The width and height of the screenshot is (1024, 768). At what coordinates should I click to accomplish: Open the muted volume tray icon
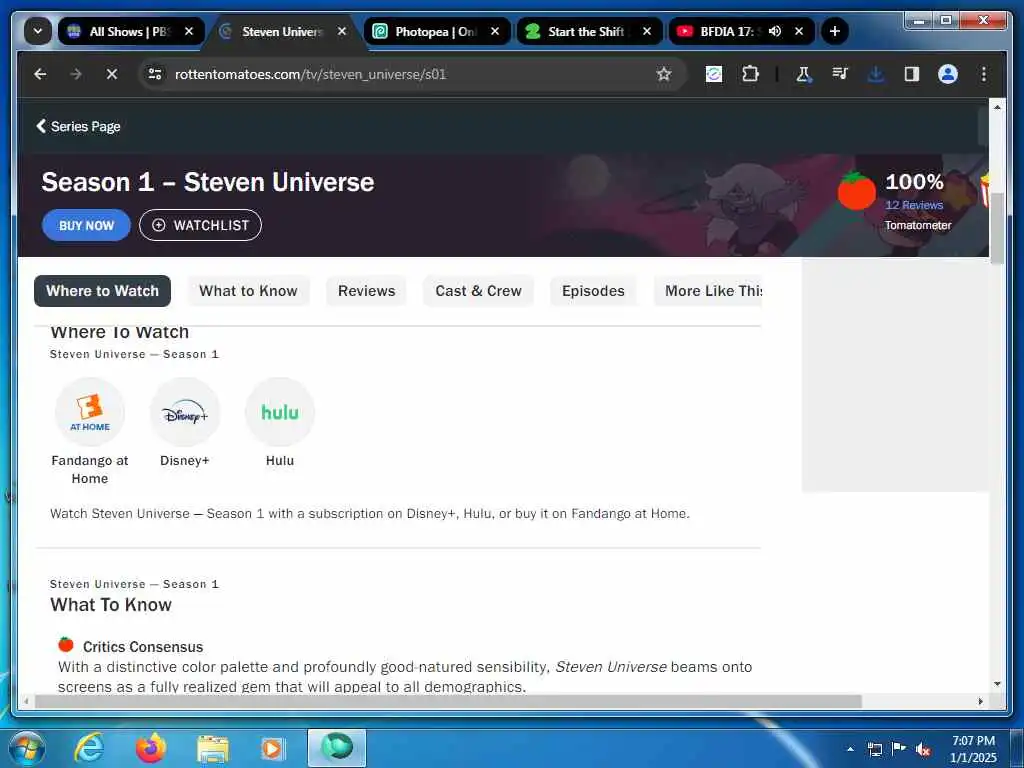[923, 749]
